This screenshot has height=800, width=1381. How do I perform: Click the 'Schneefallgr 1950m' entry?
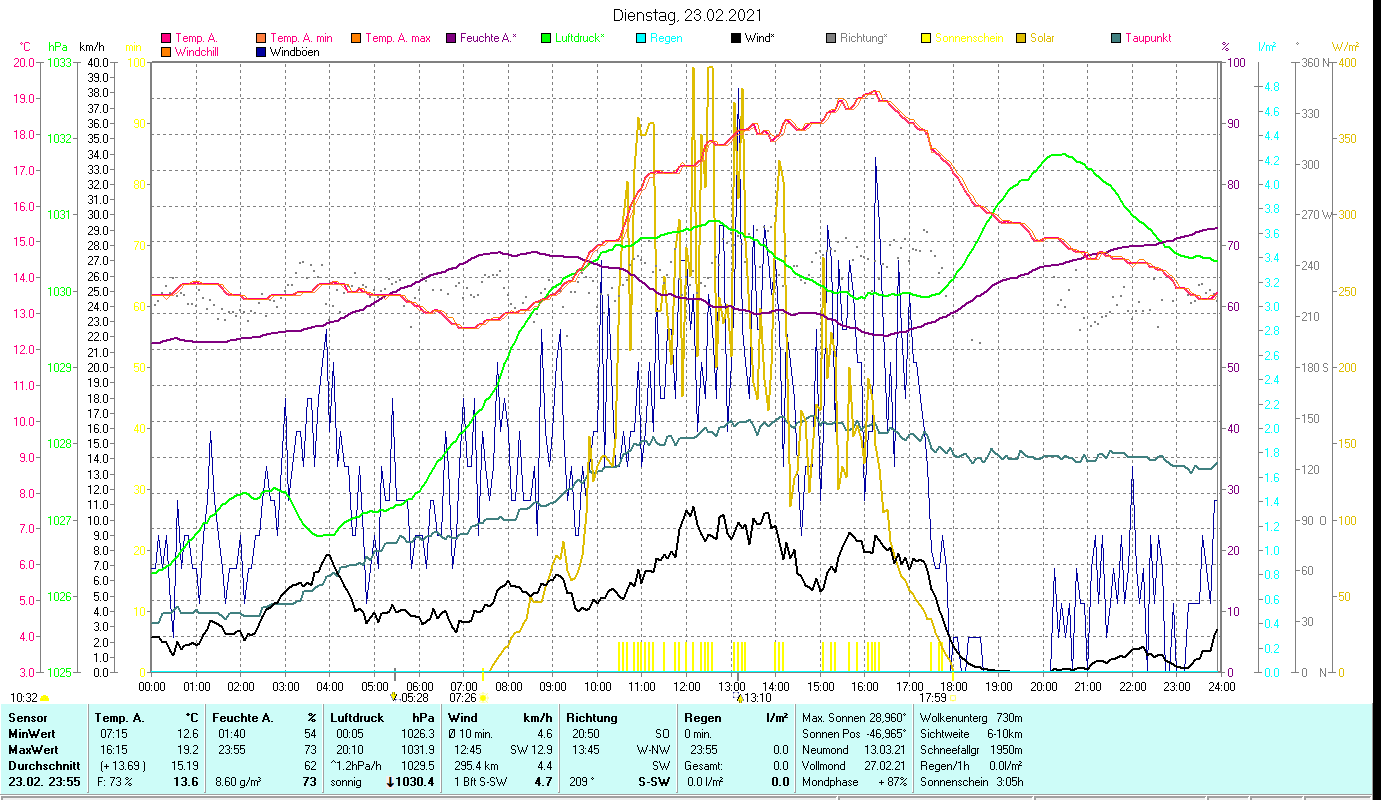pos(971,750)
